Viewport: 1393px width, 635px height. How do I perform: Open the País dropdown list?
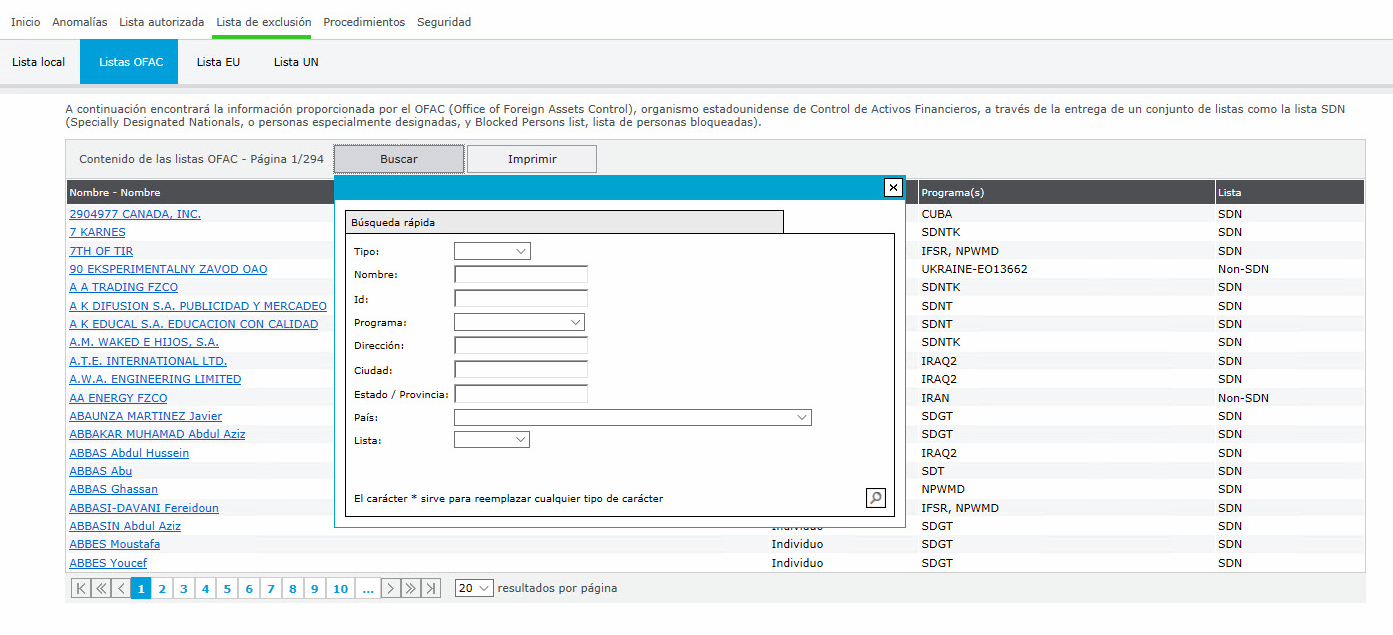[632, 417]
